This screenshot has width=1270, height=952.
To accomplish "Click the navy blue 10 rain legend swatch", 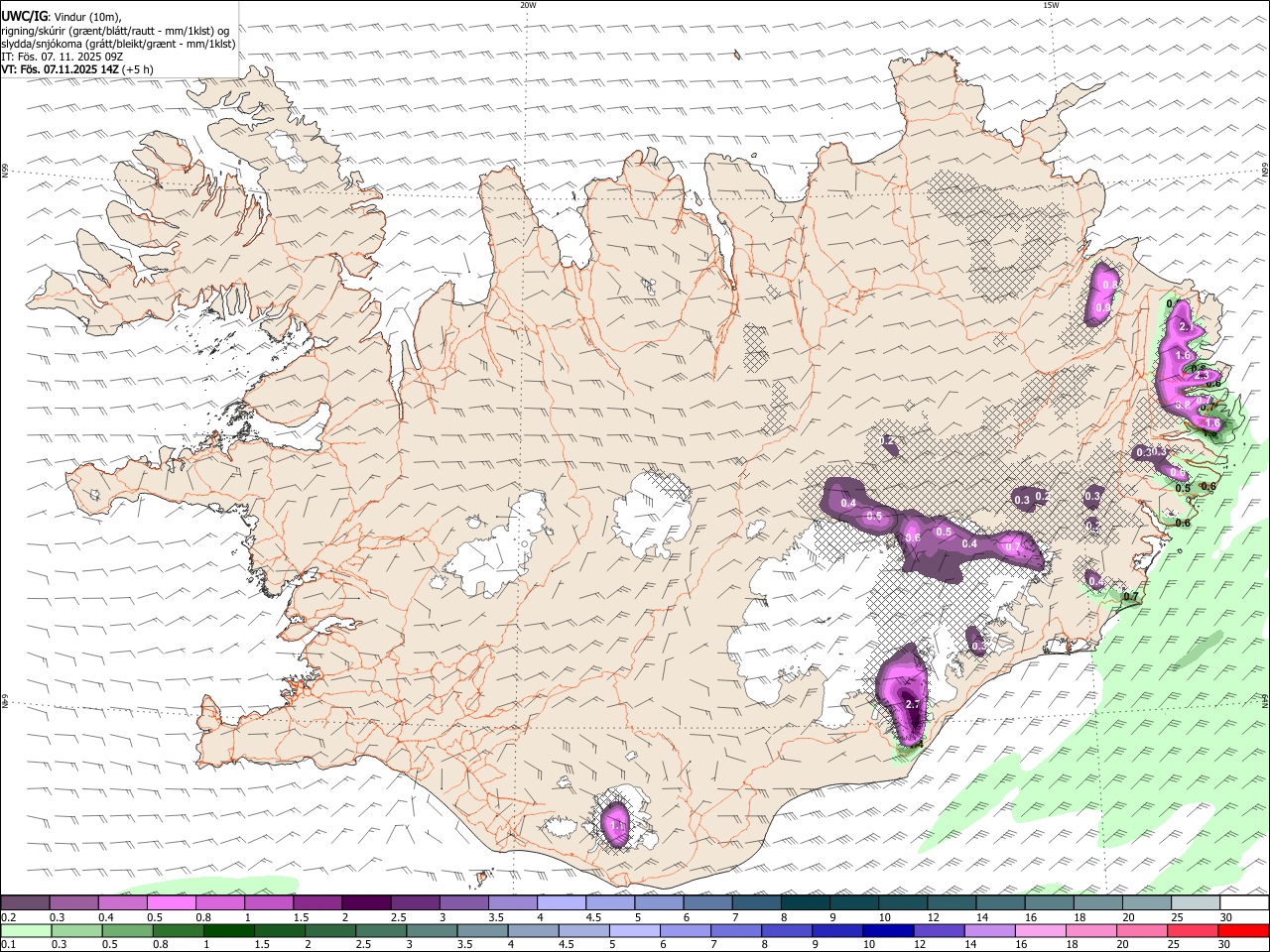I will point(888,930).
